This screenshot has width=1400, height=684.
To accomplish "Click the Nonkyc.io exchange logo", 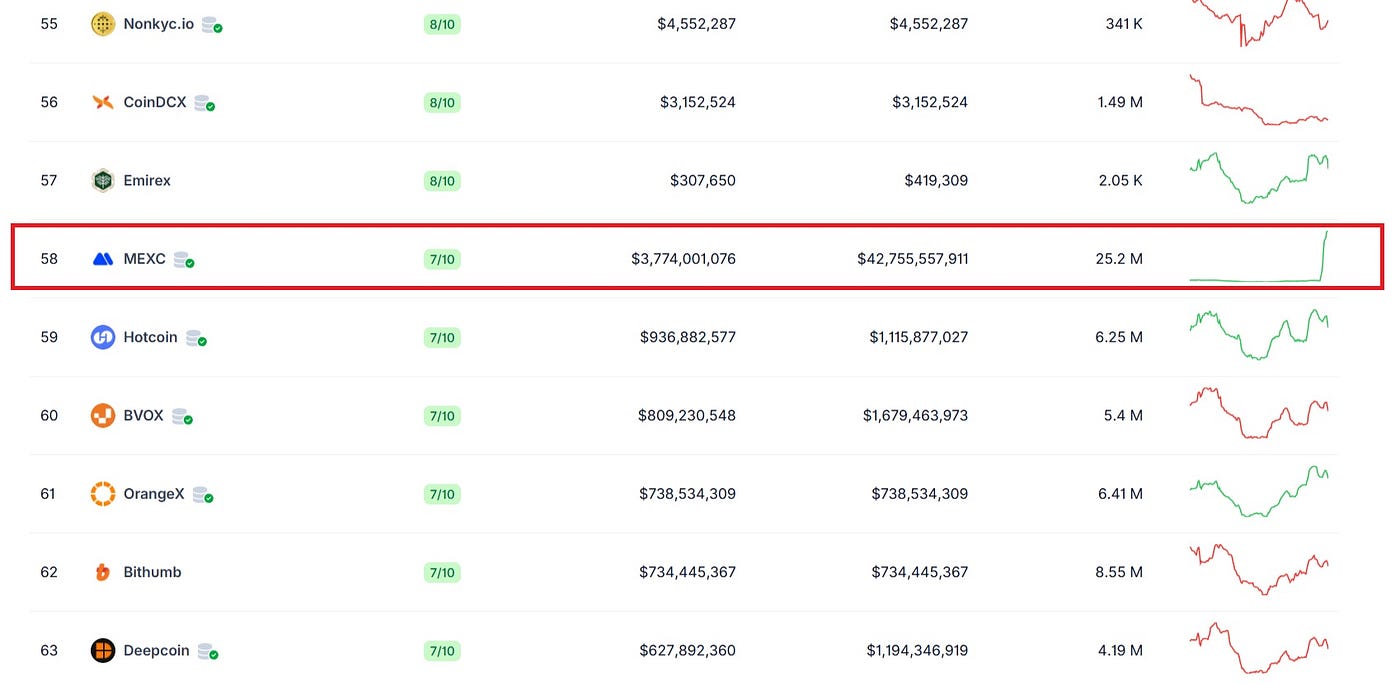I will pos(102,22).
